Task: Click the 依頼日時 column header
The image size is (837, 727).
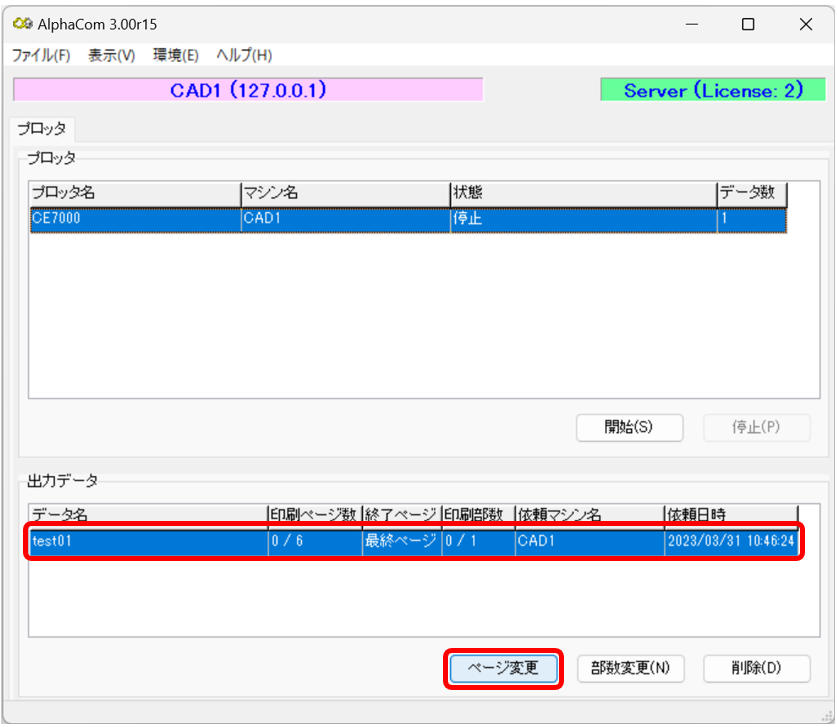Action: (x=730, y=515)
